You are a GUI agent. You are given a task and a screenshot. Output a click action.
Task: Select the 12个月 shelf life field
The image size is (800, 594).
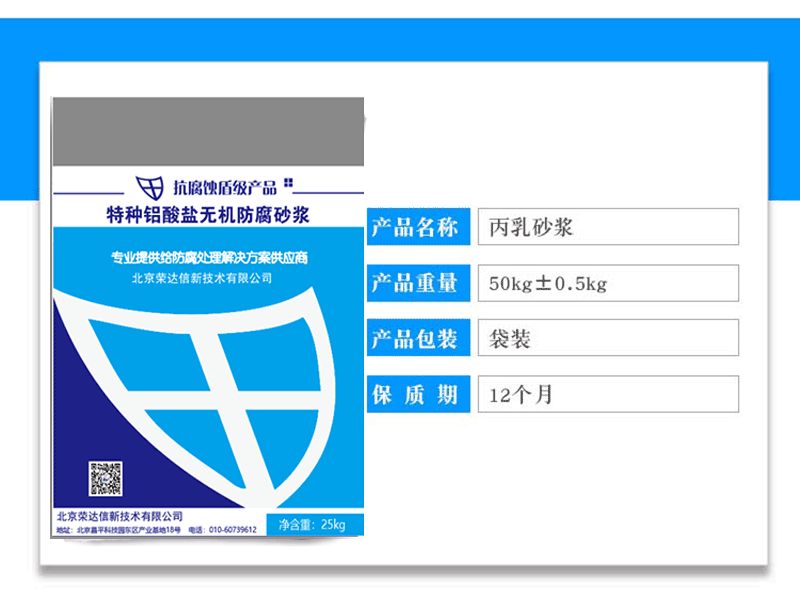click(x=608, y=394)
